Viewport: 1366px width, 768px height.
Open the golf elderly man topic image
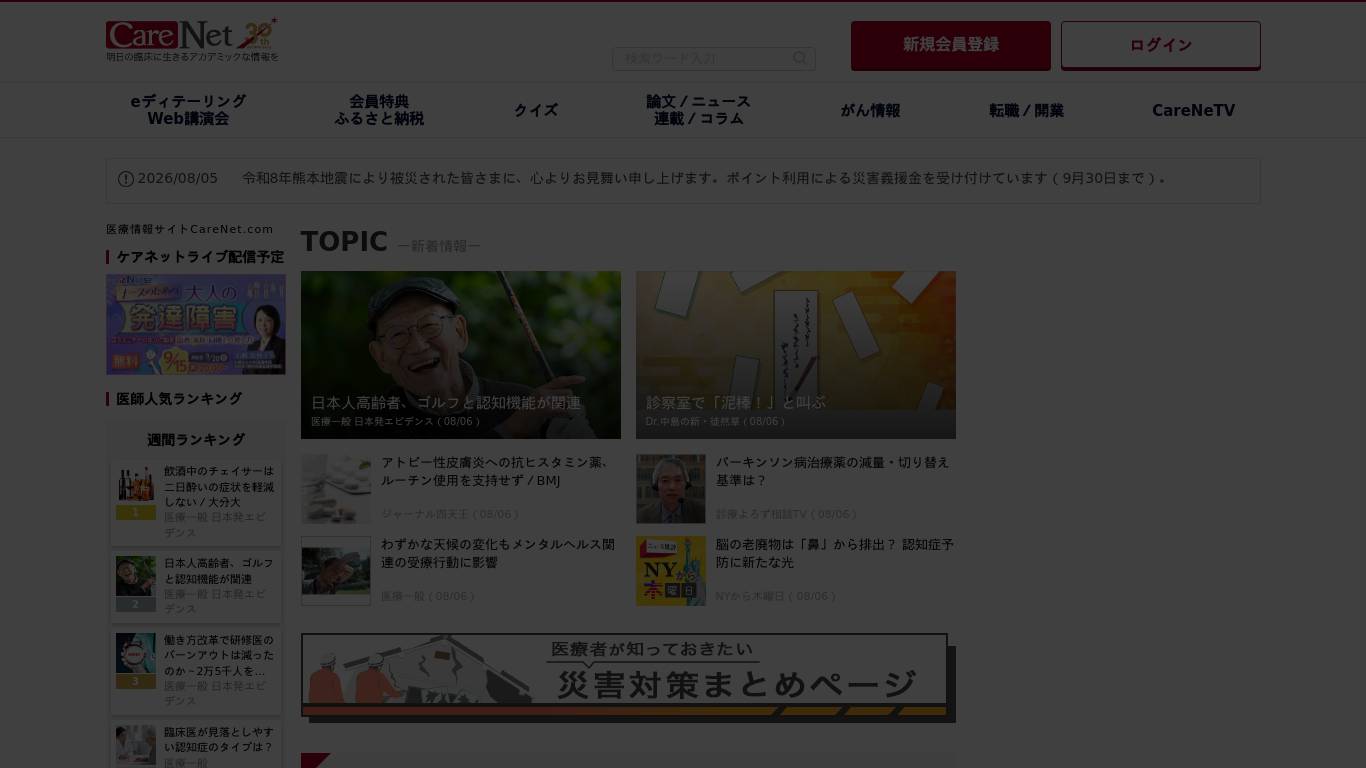(x=461, y=355)
